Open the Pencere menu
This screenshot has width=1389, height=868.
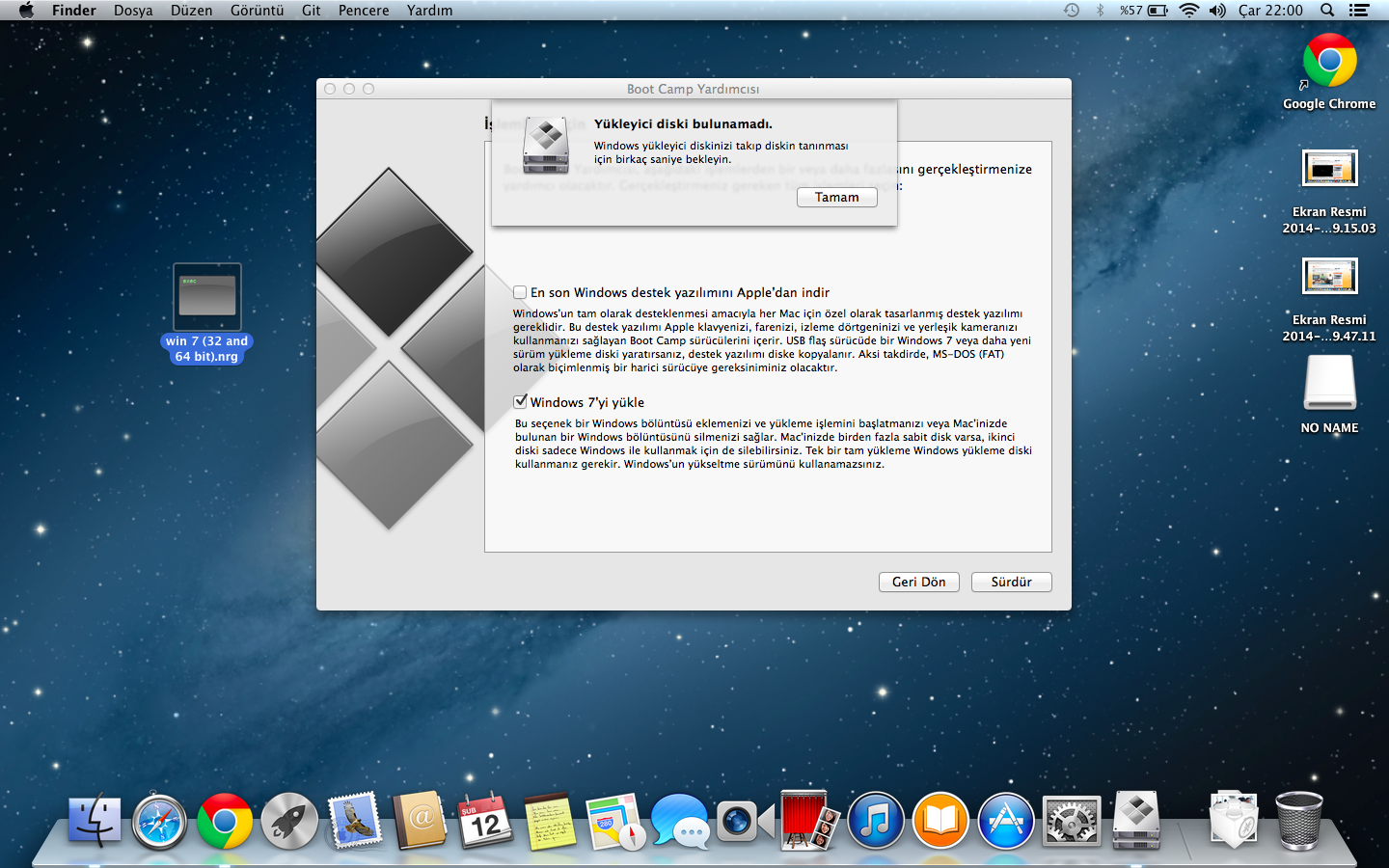tap(364, 11)
